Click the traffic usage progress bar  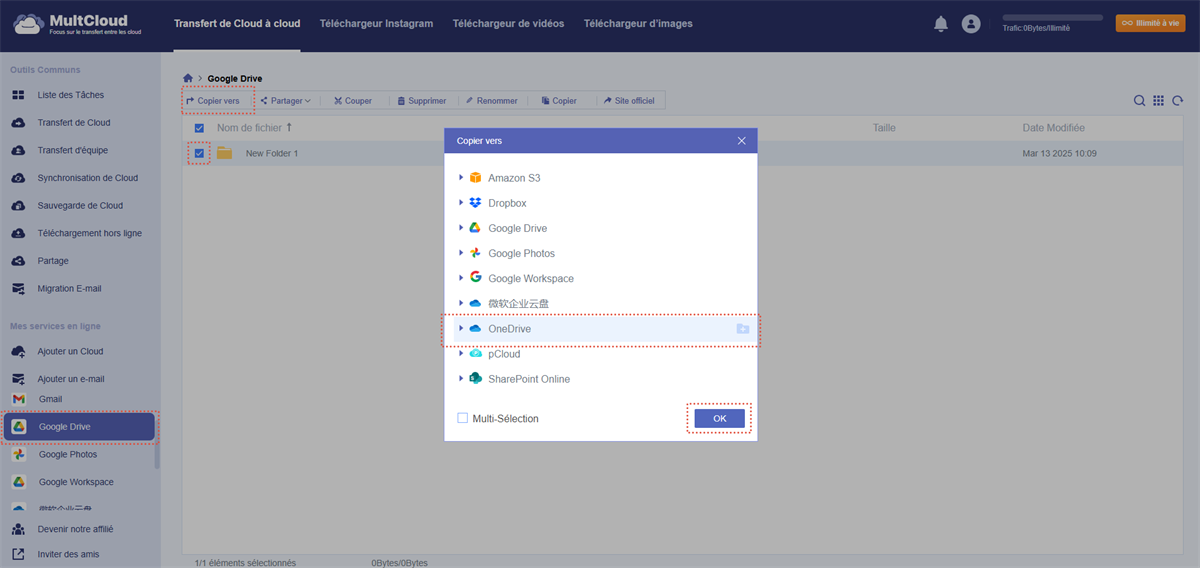coord(1052,18)
